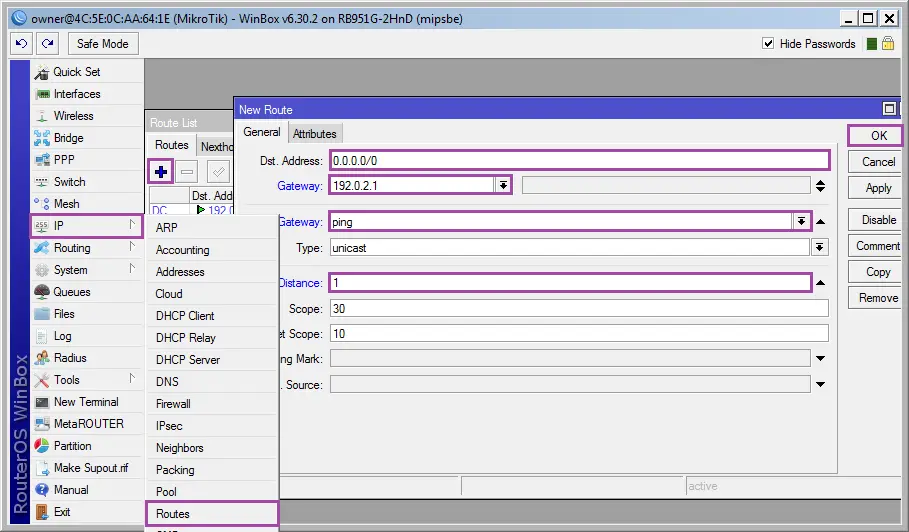Expand the System submenu

(x=87, y=270)
